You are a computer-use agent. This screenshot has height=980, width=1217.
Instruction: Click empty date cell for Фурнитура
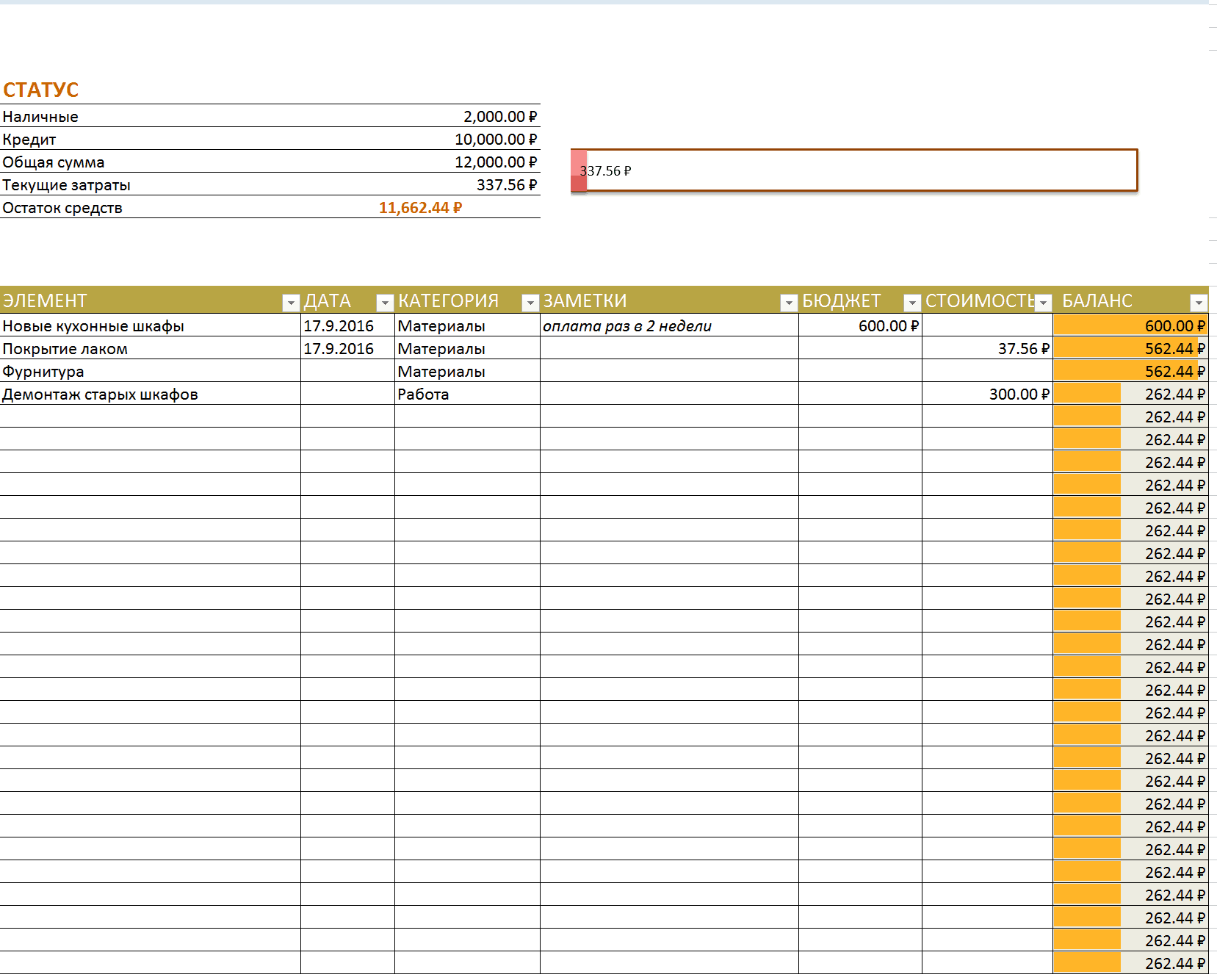coord(347,371)
